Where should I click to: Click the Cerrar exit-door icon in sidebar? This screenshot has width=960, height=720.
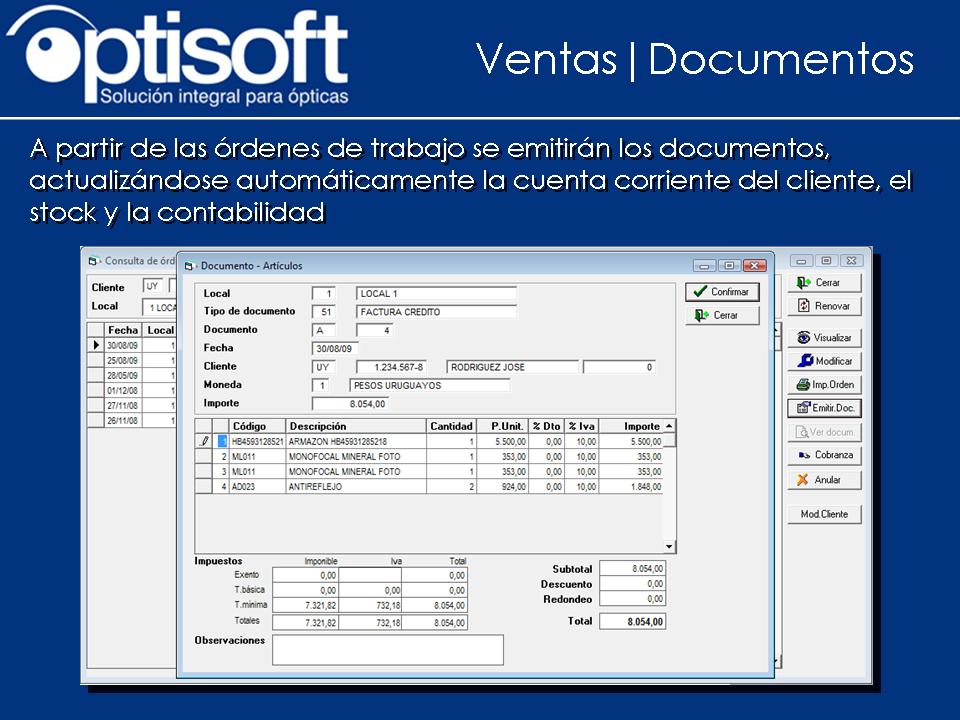click(x=803, y=282)
